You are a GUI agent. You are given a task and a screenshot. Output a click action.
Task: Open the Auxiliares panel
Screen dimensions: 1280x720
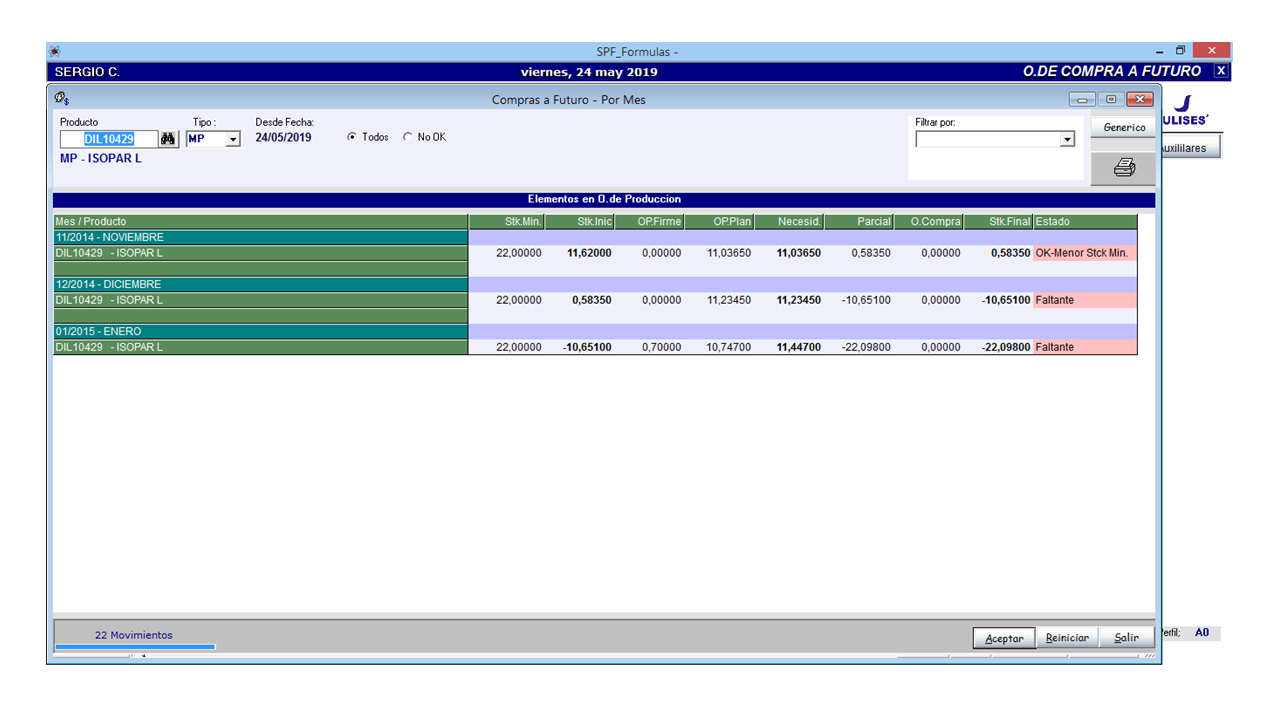(x=1190, y=146)
